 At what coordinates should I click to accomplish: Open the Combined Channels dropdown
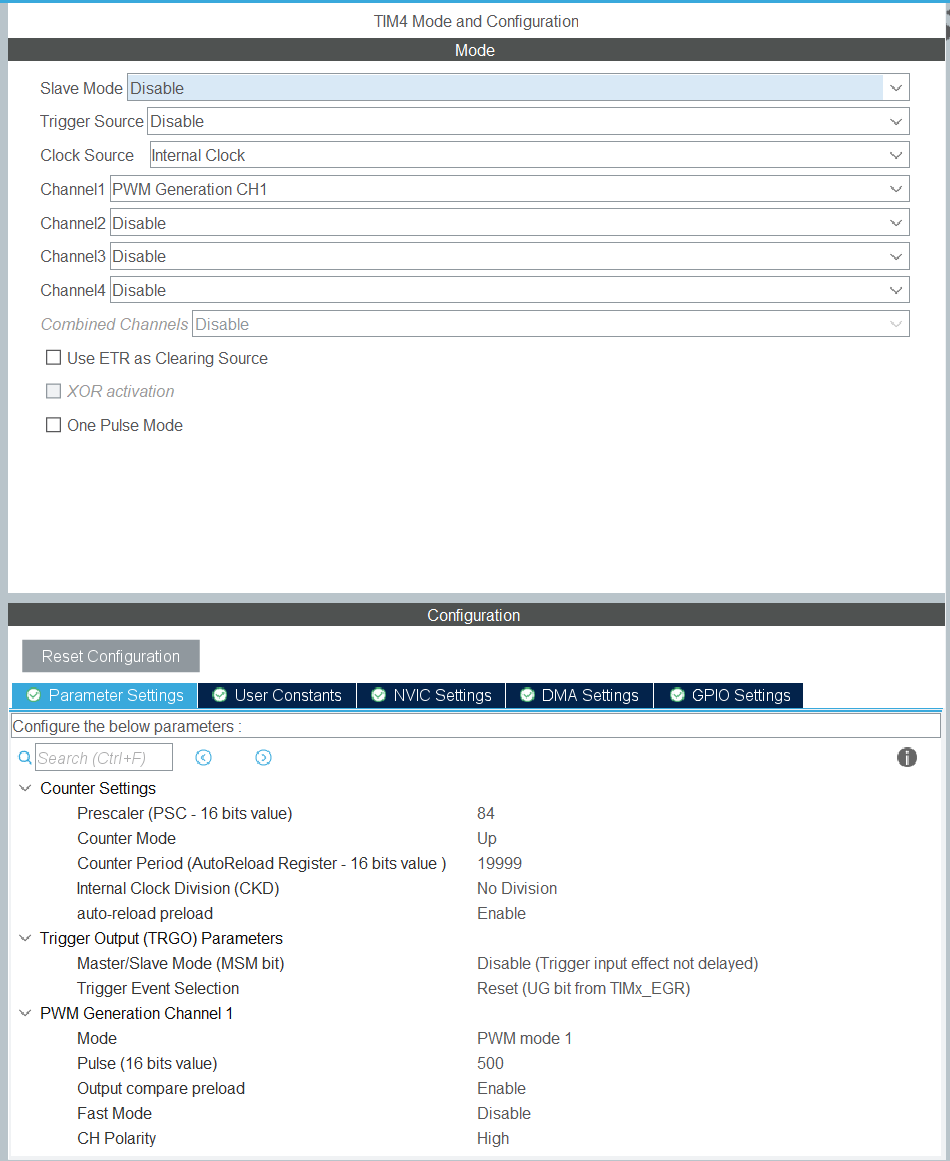pyautogui.click(x=551, y=324)
